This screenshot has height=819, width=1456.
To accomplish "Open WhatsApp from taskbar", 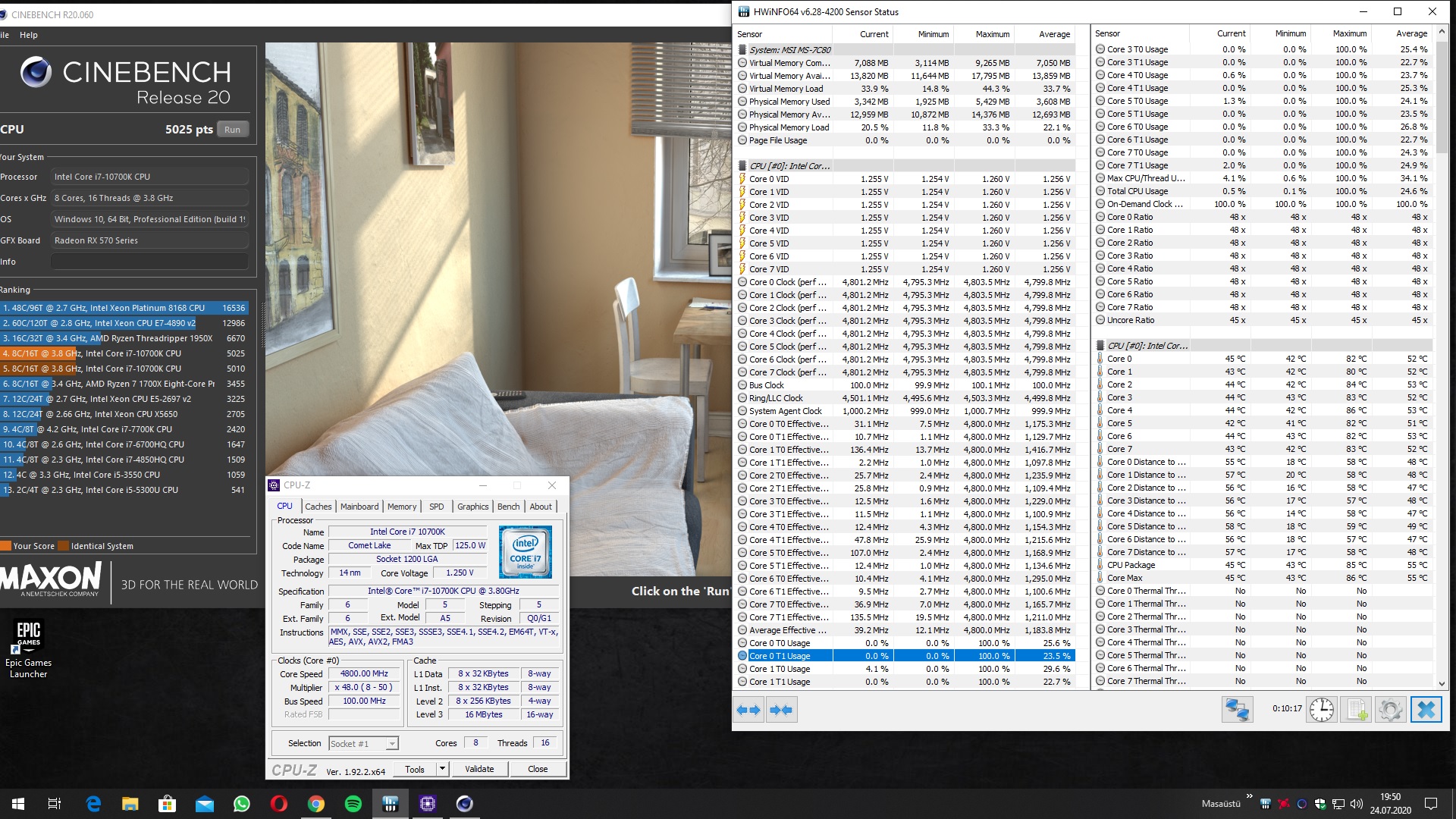I will [x=242, y=804].
